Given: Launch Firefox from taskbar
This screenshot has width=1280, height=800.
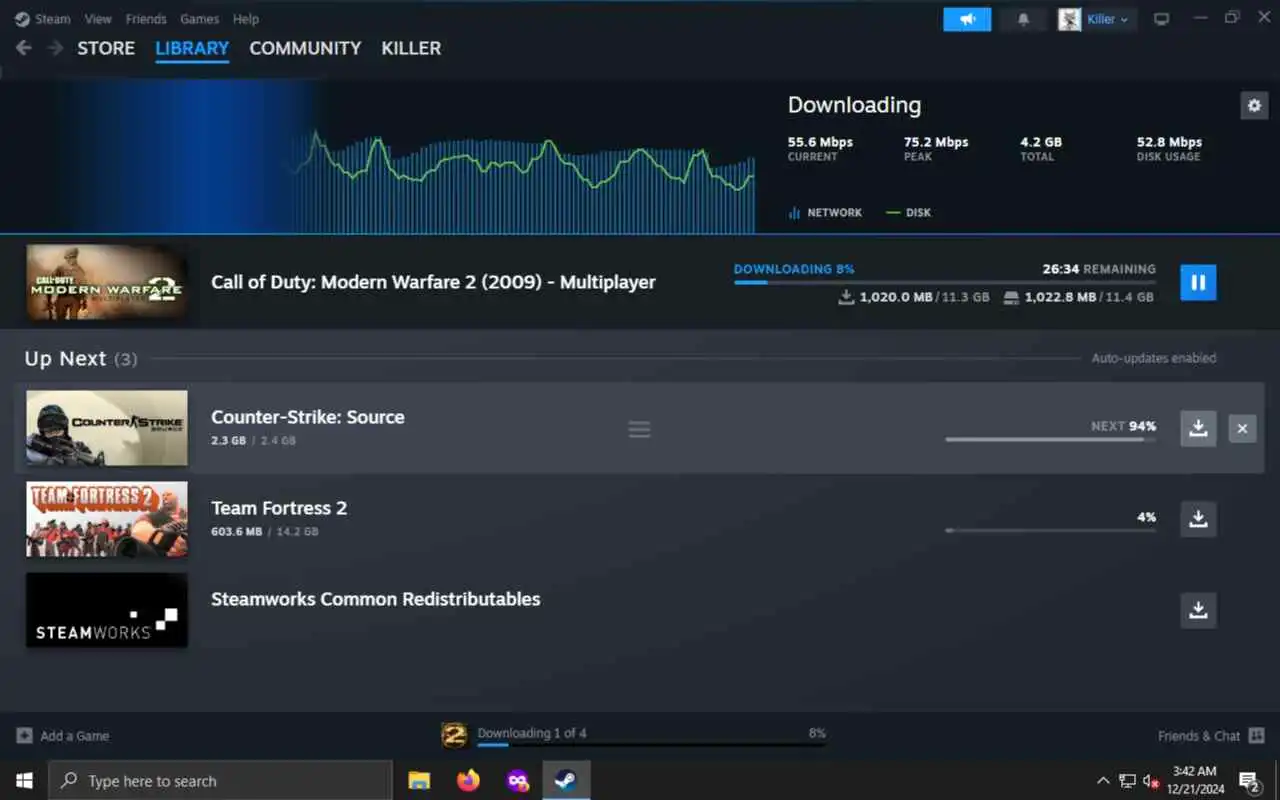Looking at the screenshot, I should (468, 781).
